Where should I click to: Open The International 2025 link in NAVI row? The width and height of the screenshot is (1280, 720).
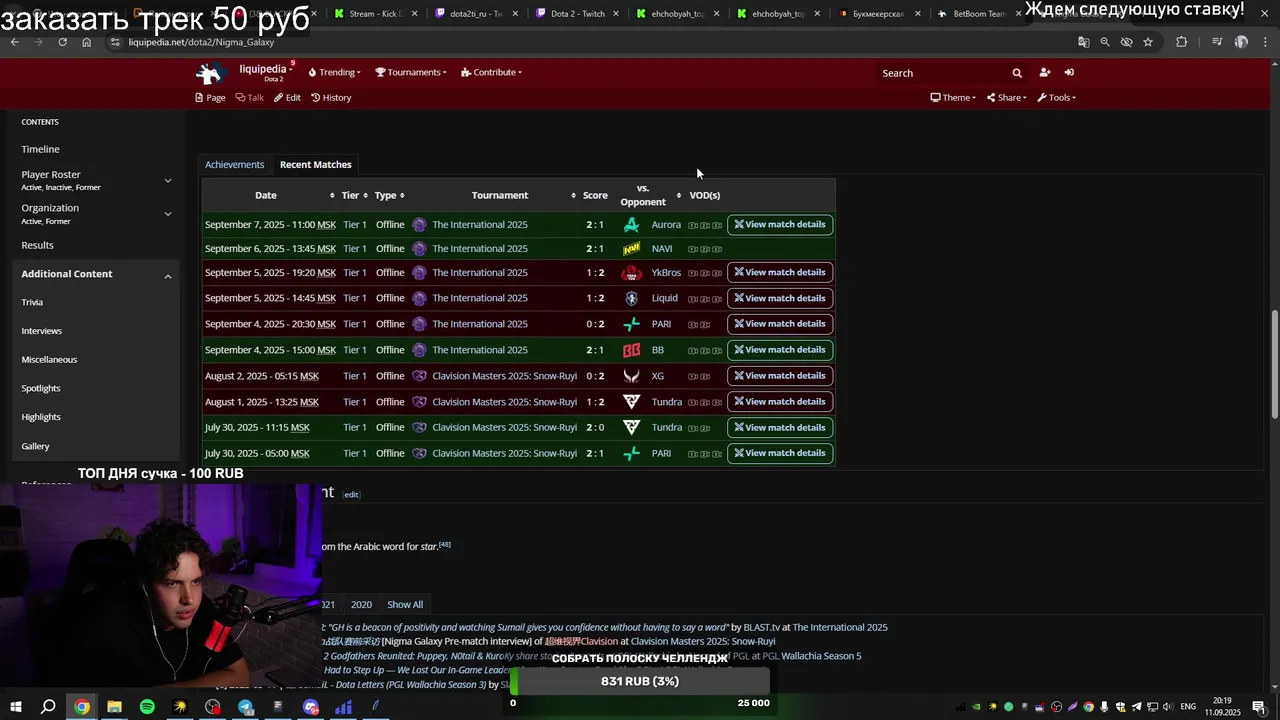[x=480, y=248]
